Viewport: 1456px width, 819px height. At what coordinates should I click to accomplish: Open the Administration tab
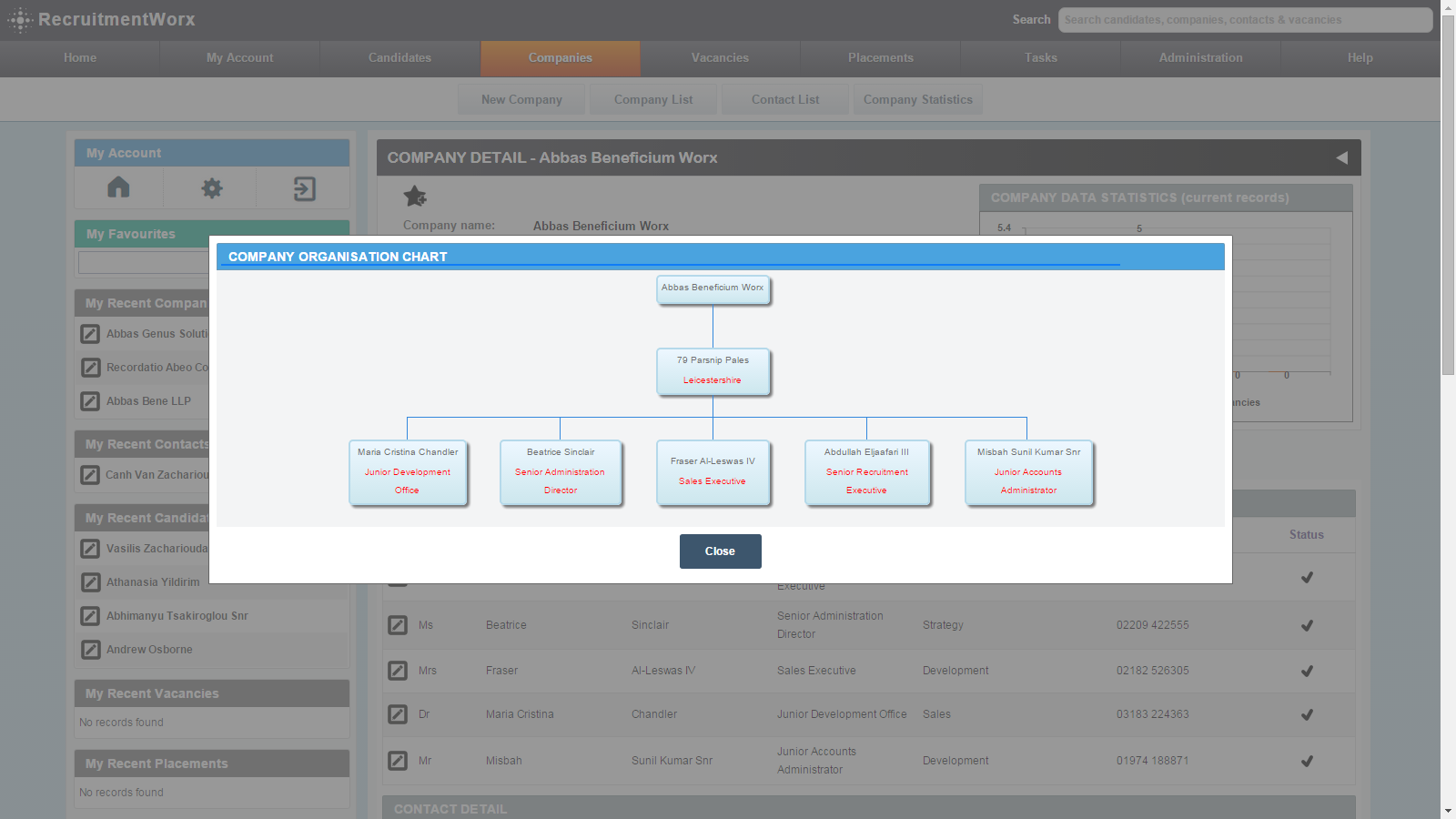click(1201, 58)
